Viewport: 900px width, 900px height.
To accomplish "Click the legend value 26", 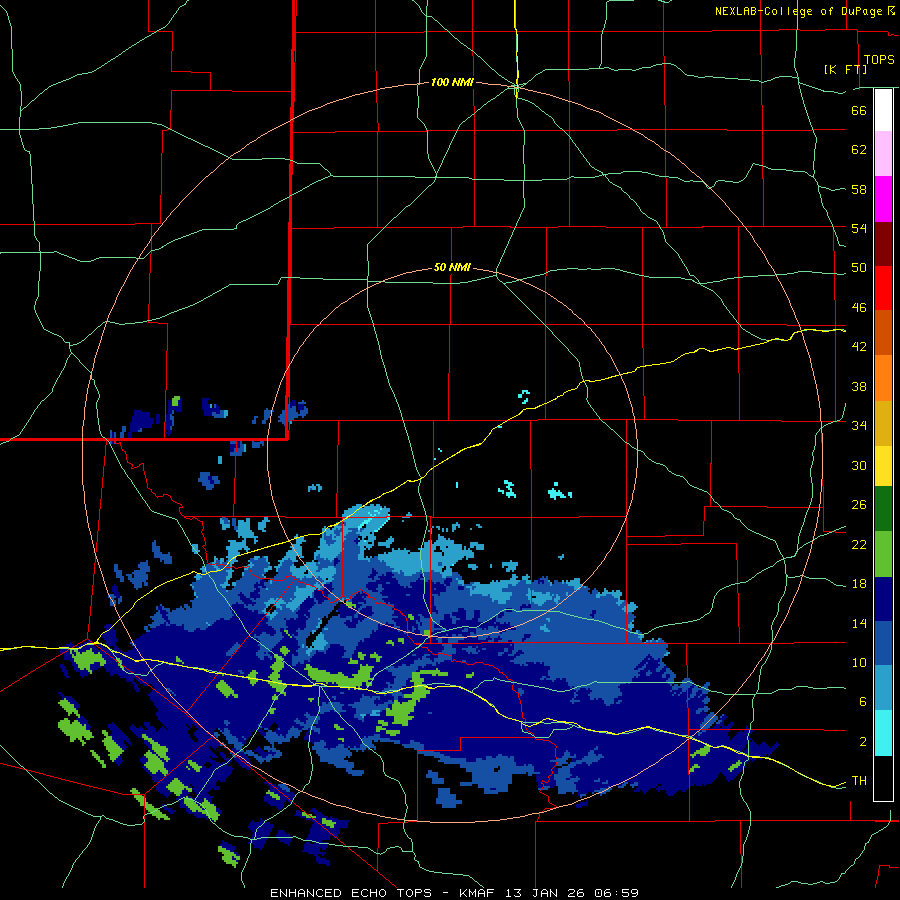I will pos(859,505).
